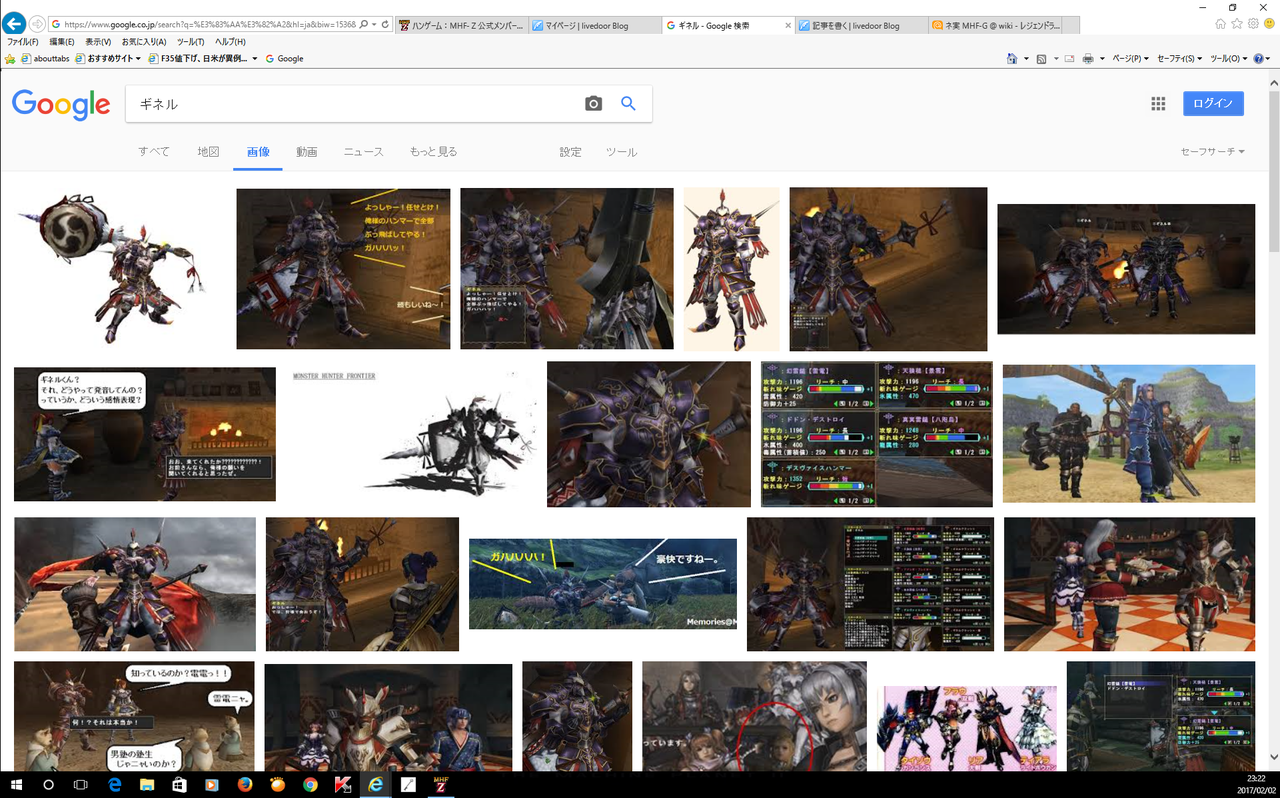
Task: Launch Google Chrome from the taskbar
Action: click(310, 785)
